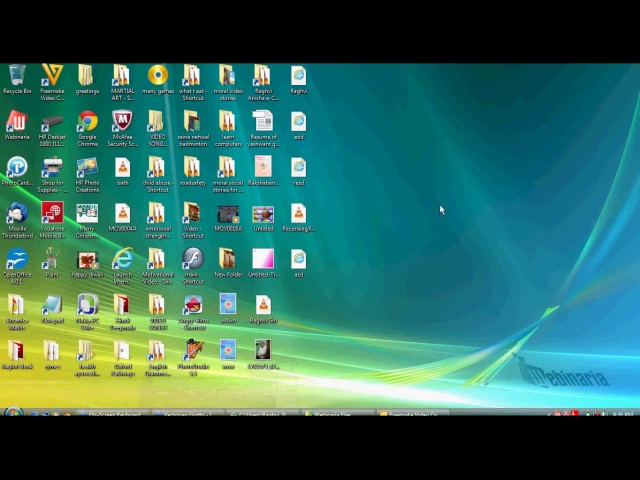Launch the Webinaria desktop shortcut
640x480 pixels.
coord(17,125)
